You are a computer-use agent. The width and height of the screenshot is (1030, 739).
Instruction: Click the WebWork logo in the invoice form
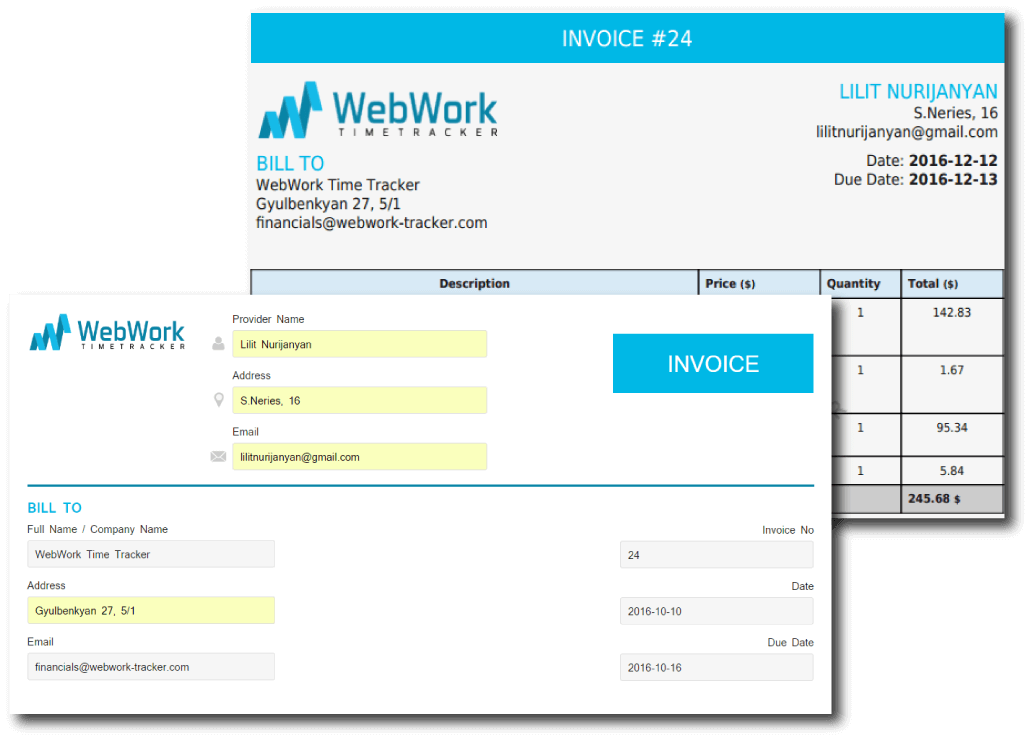[x=107, y=332]
